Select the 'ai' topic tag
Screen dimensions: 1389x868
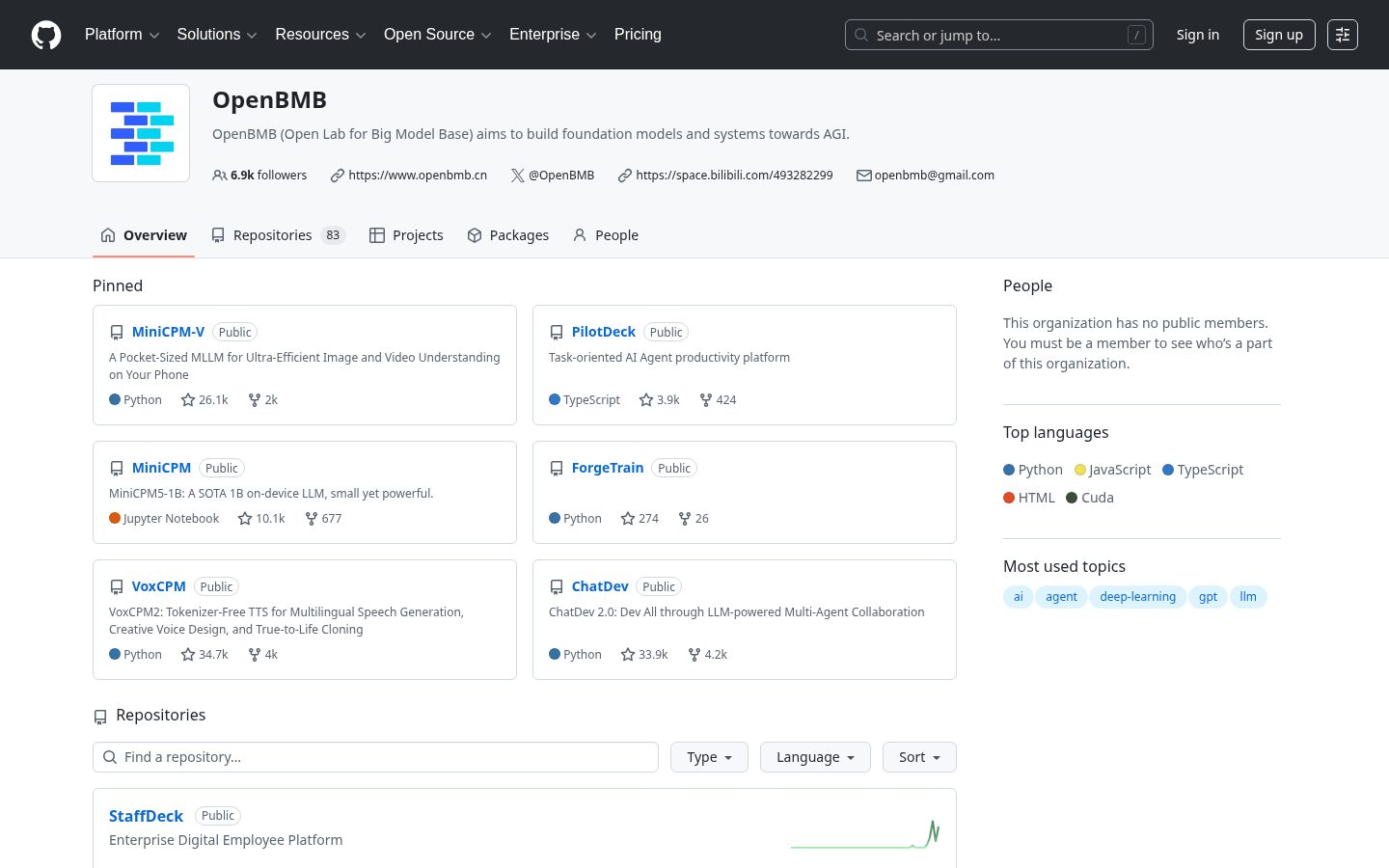pyautogui.click(x=1018, y=597)
